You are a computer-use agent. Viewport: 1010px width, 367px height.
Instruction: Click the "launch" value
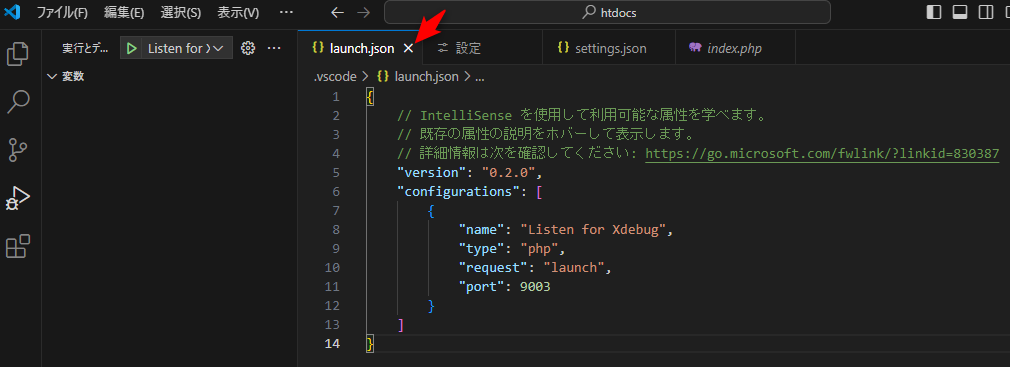[x=573, y=267]
